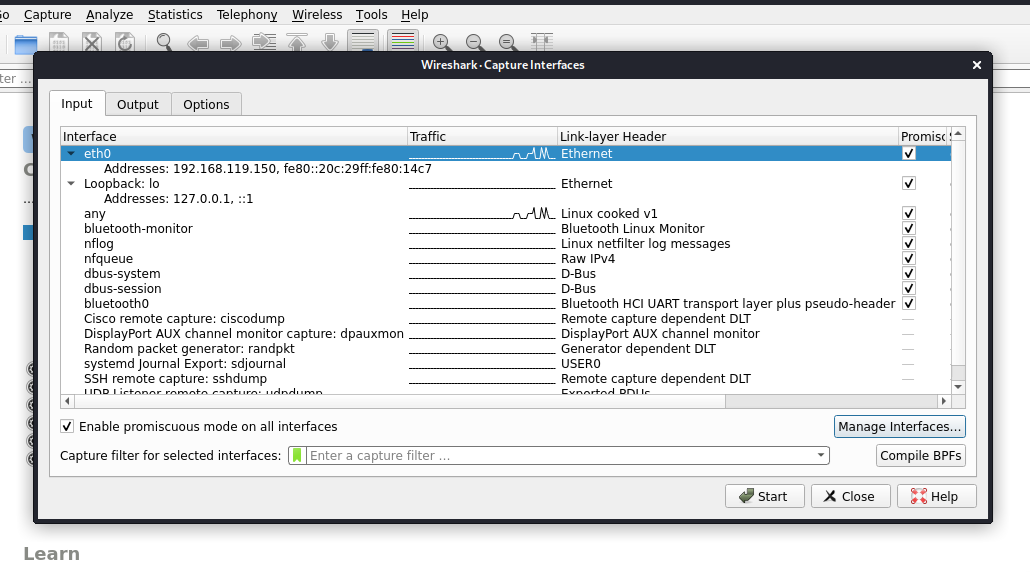1030x572 pixels.
Task: Select the any interface row
Action: click(x=506, y=213)
